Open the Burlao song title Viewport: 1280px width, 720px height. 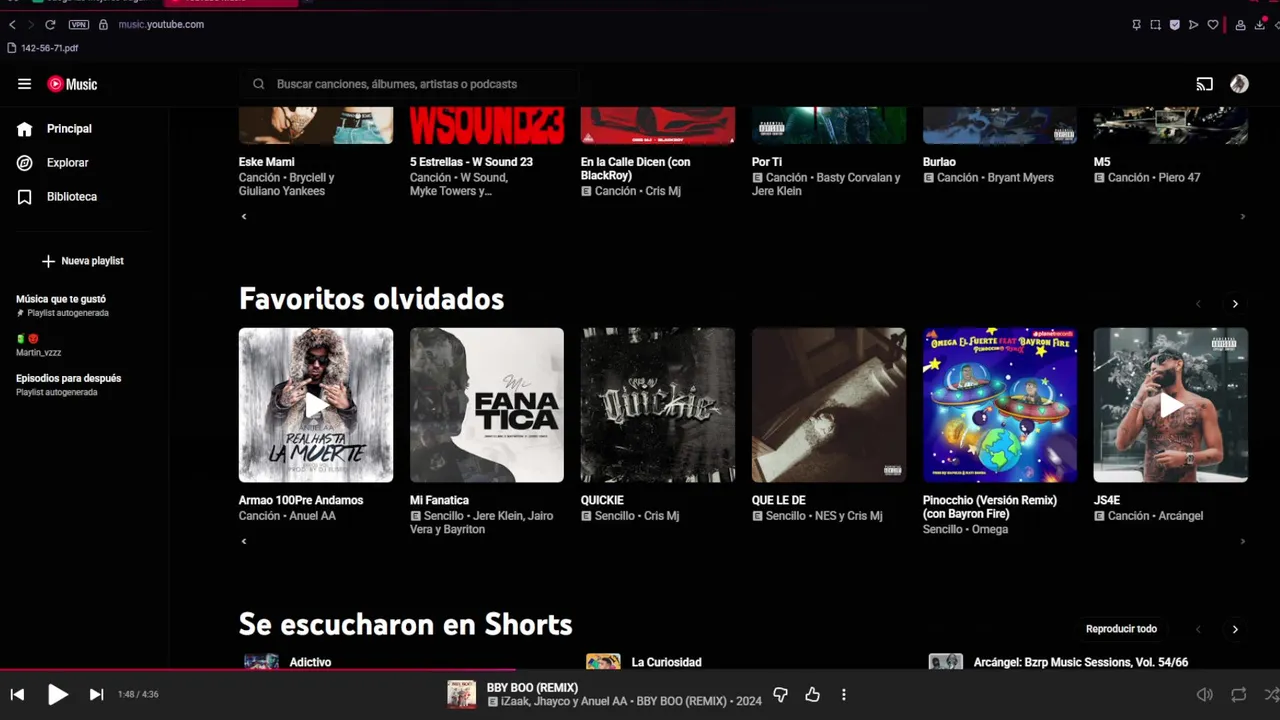click(x=939, y=162)
